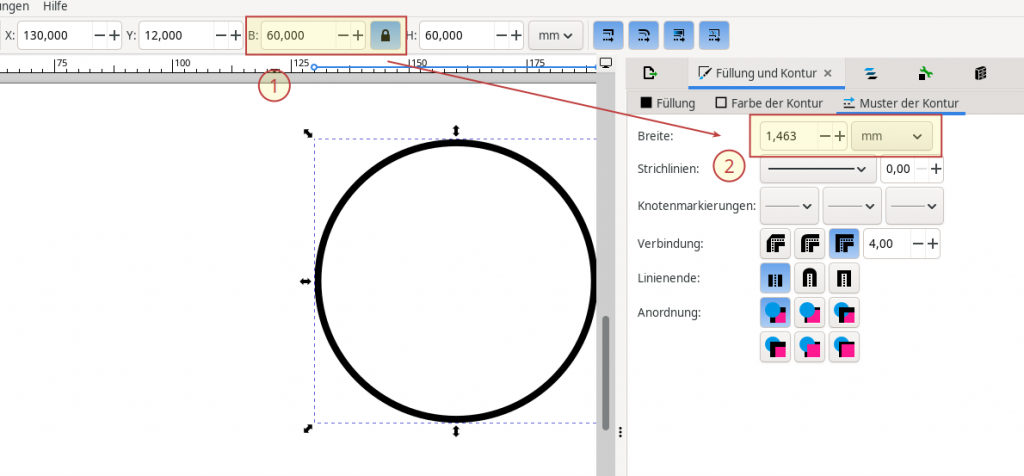The height and width of the screenshot is (476, 1024).
Task: Select the first paint order icon in Anordnung
Action: pyautogui.click(x=777, y=312)
